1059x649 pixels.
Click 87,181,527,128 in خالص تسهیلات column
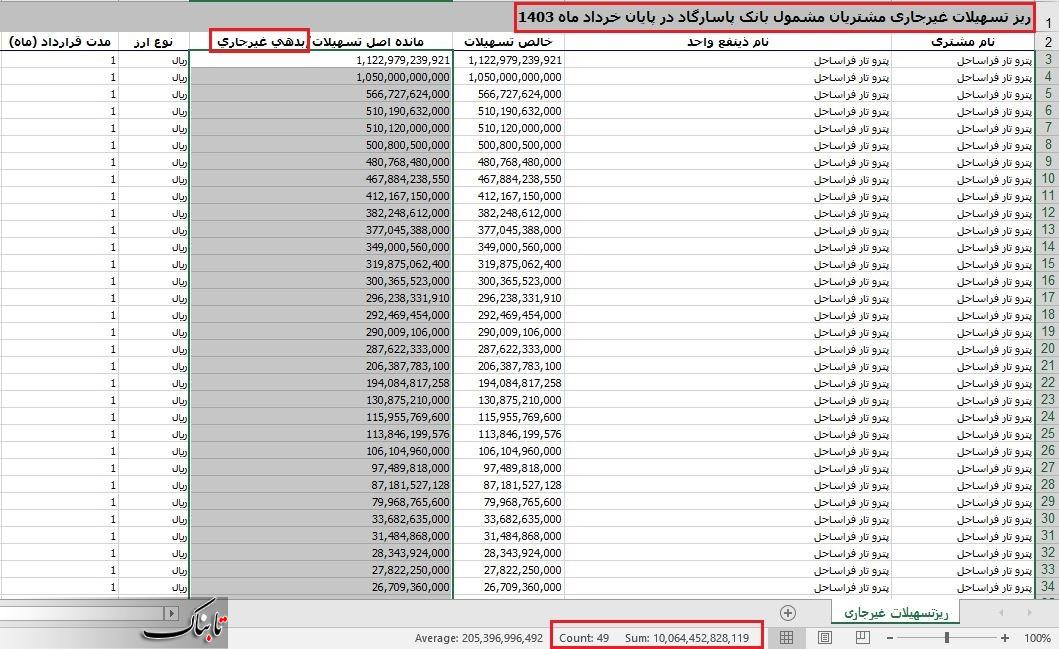(509, 485)
